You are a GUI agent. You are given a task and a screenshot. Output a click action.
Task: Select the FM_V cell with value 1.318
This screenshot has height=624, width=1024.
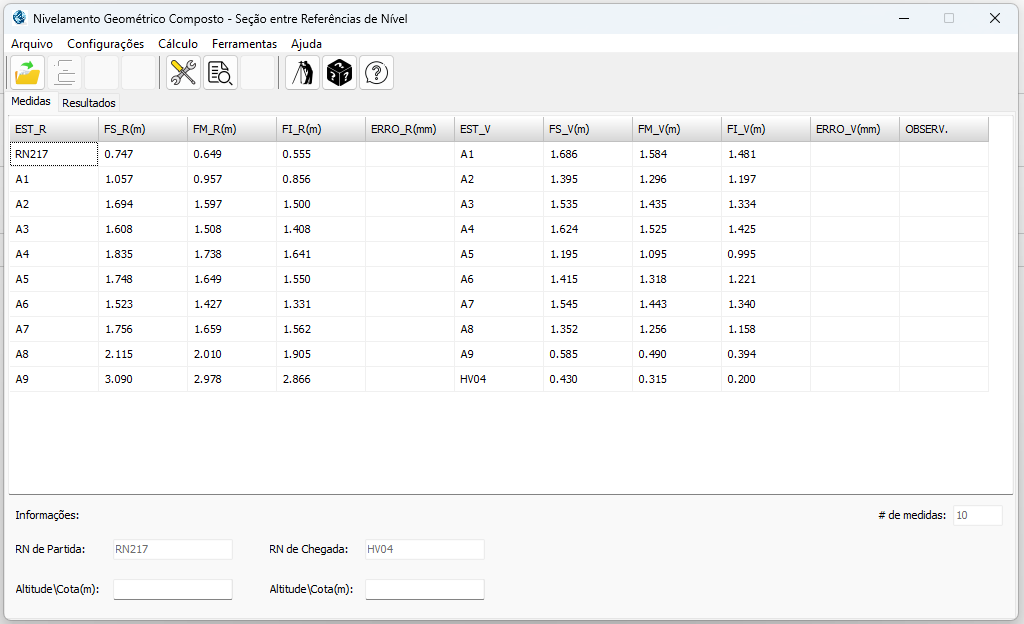[677, 279]
